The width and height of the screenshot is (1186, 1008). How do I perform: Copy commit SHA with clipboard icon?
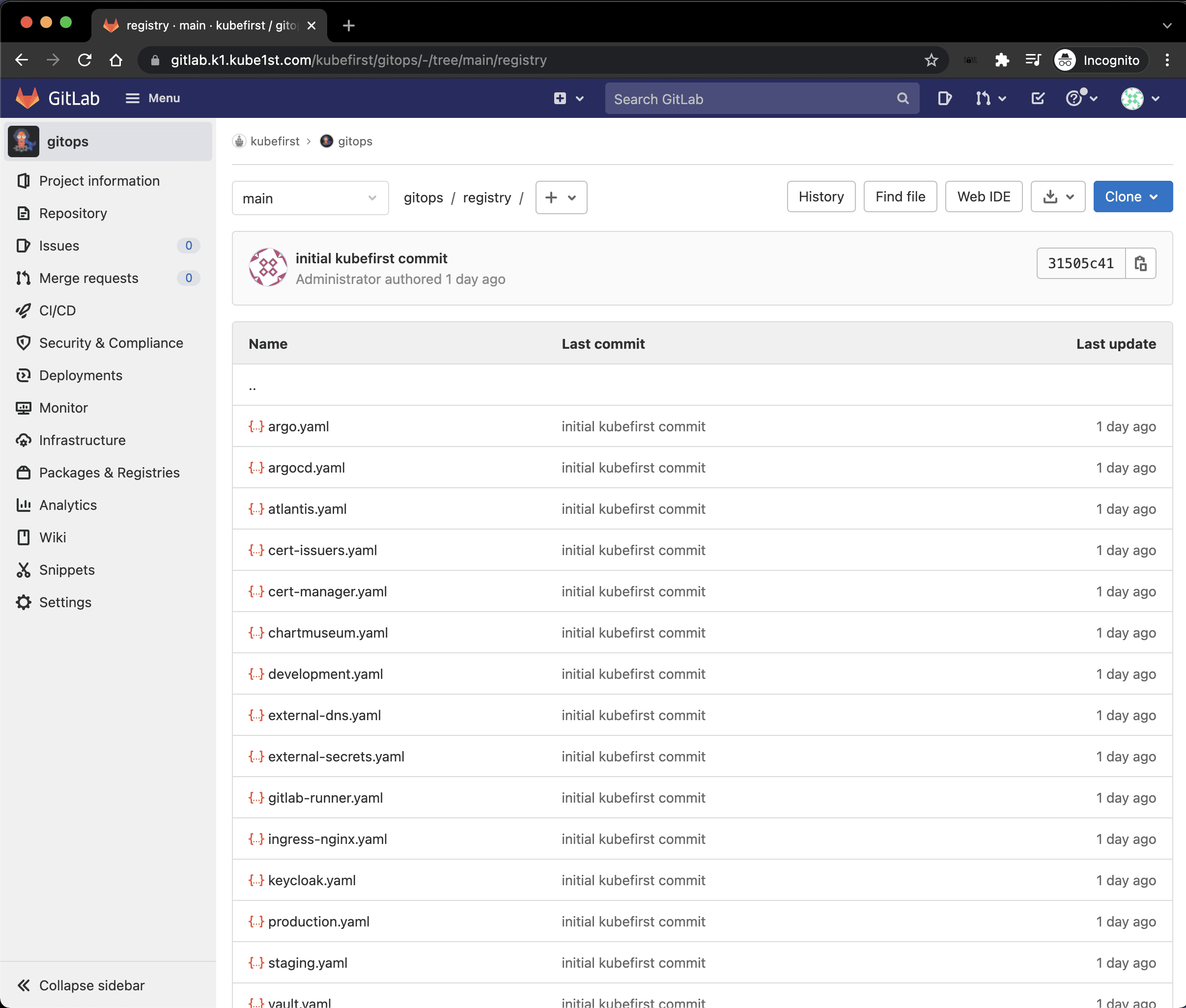(x=1141, y=263)
